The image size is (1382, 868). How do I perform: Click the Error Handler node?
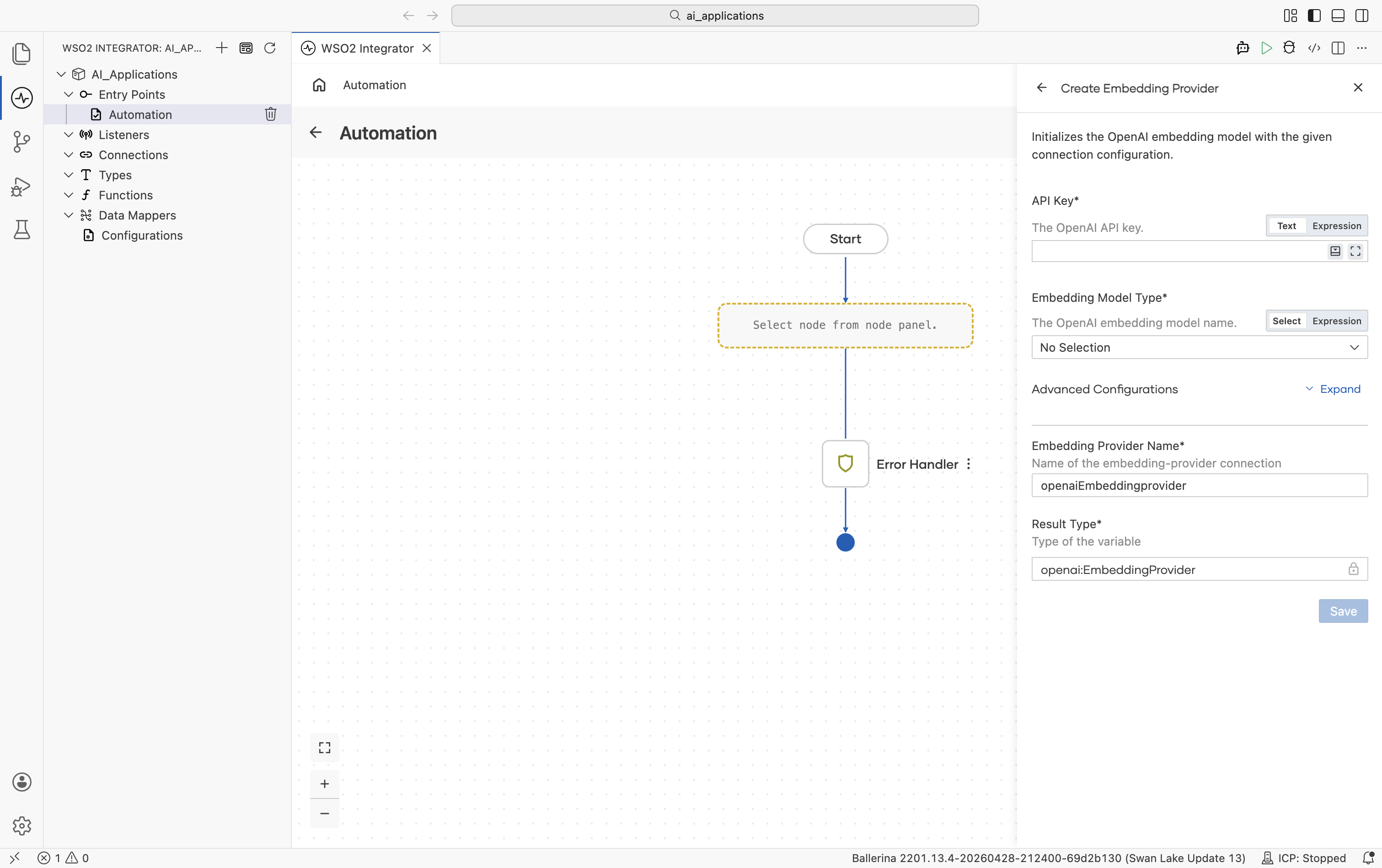845,464
